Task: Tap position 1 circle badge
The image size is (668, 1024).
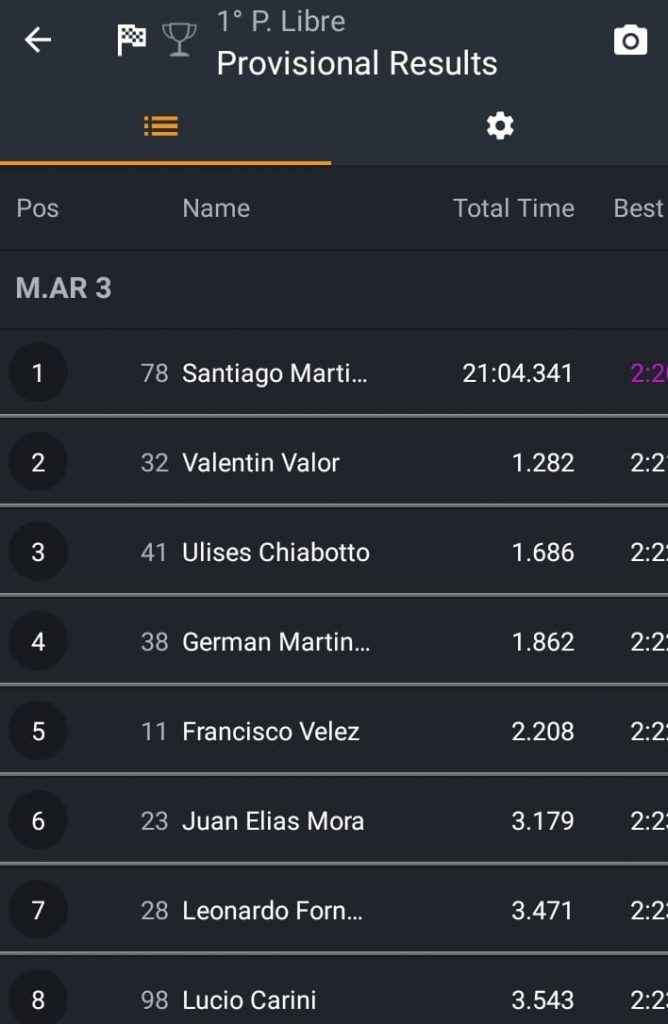Action: (38, 372)
